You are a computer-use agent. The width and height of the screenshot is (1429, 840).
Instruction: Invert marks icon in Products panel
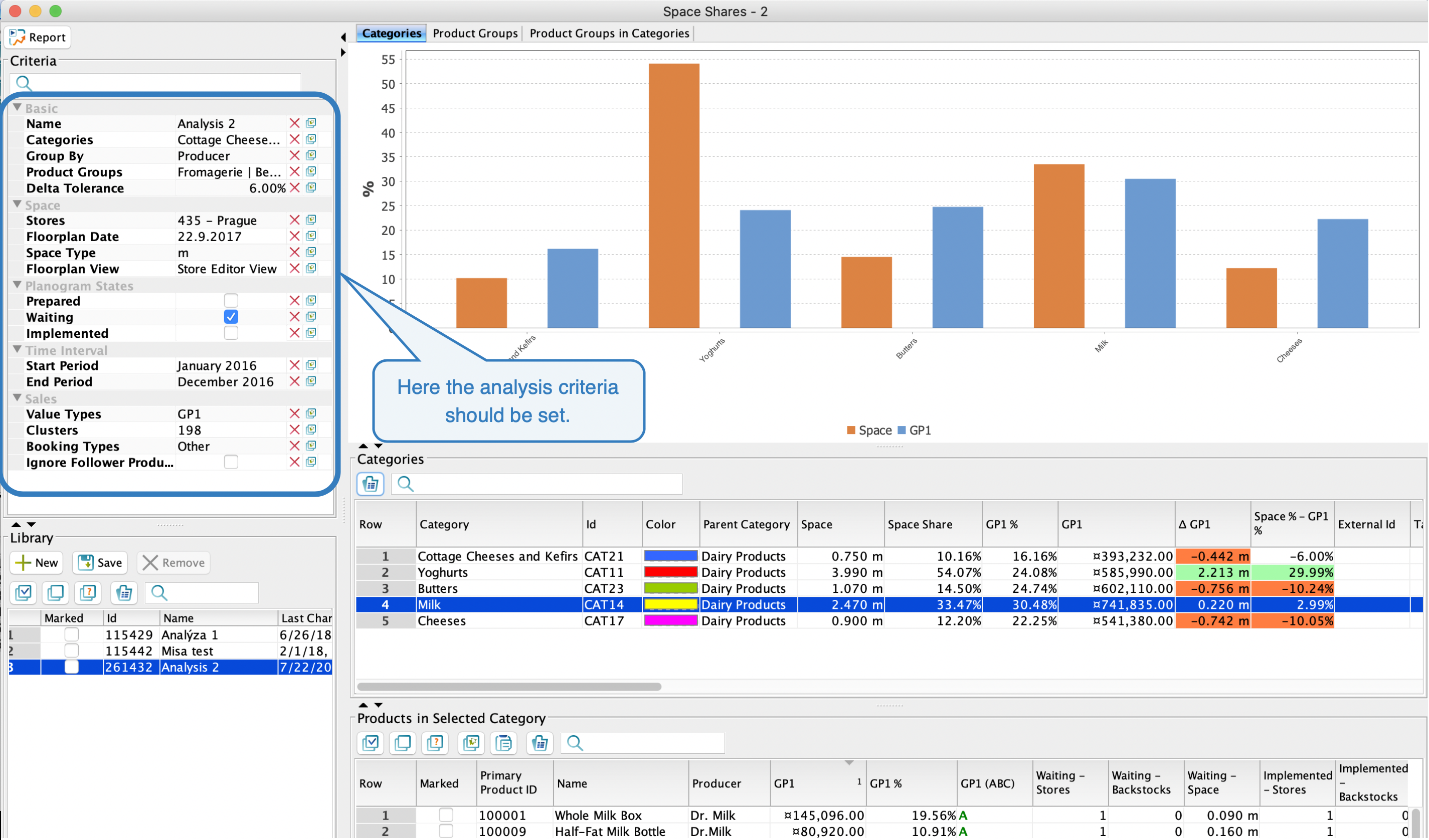click(435, 744)
